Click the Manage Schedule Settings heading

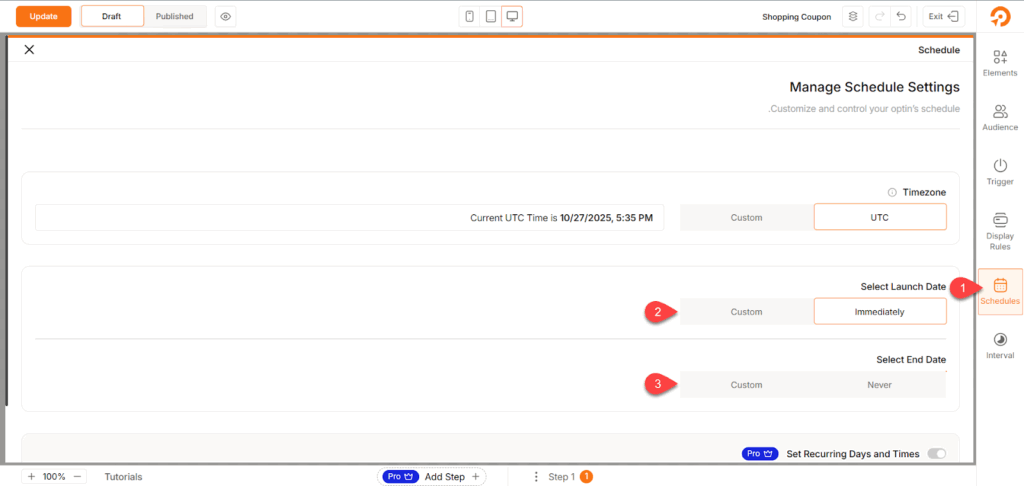(x=874, y=87)
